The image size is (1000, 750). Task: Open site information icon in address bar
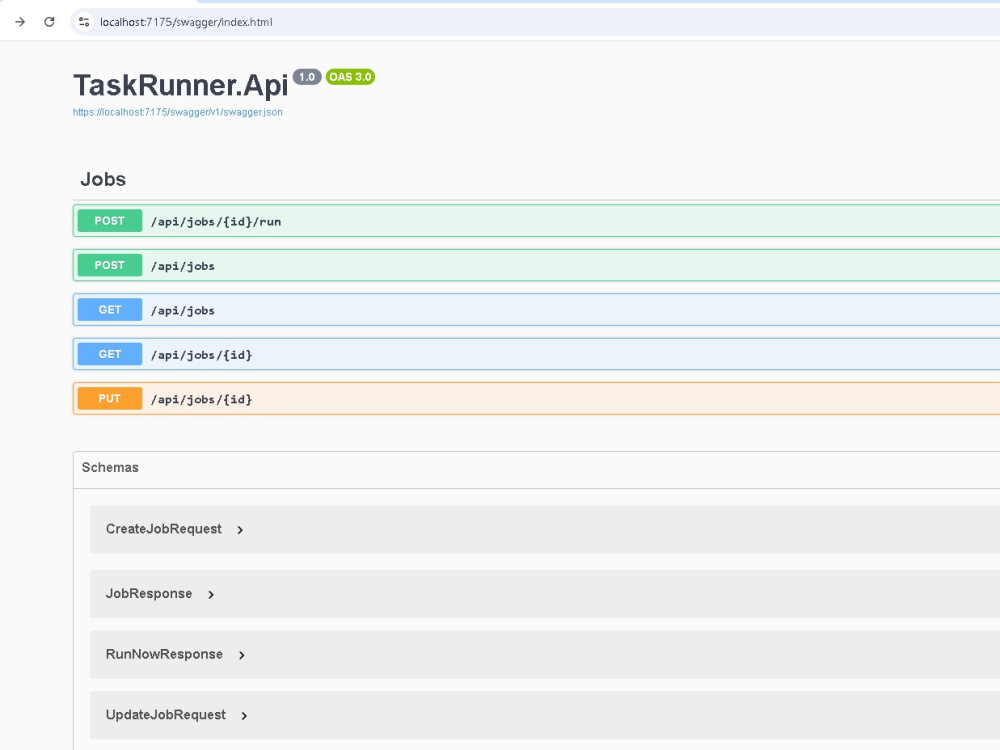pyautogui.click(x=84, y=22)
